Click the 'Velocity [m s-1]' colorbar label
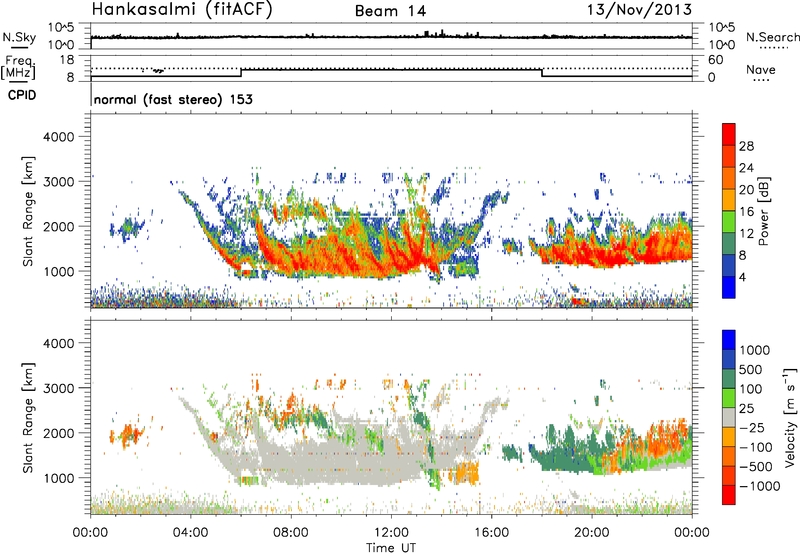Screen dimensions: 800x554 coord(790,417)
